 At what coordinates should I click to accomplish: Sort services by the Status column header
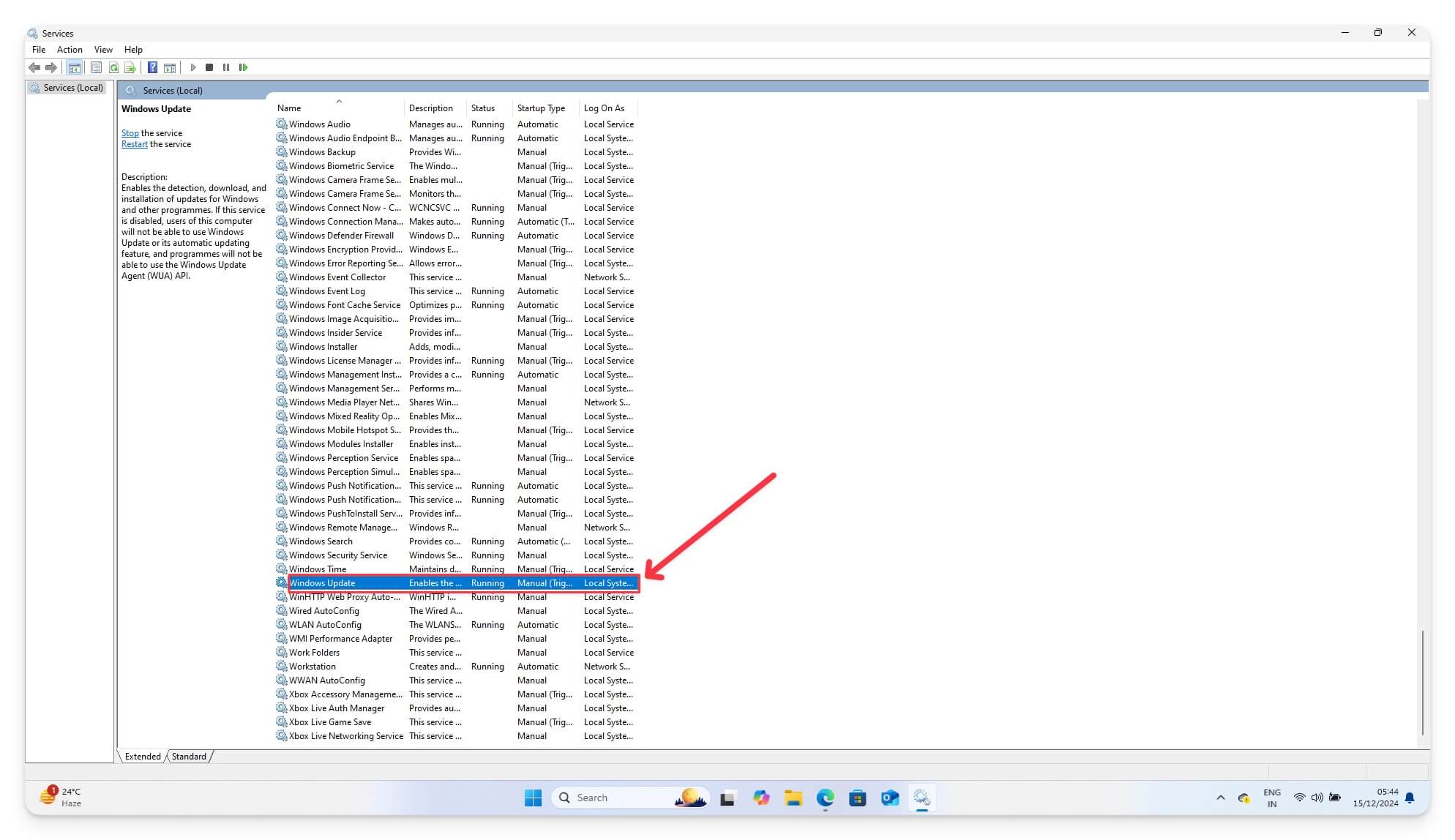482,108
